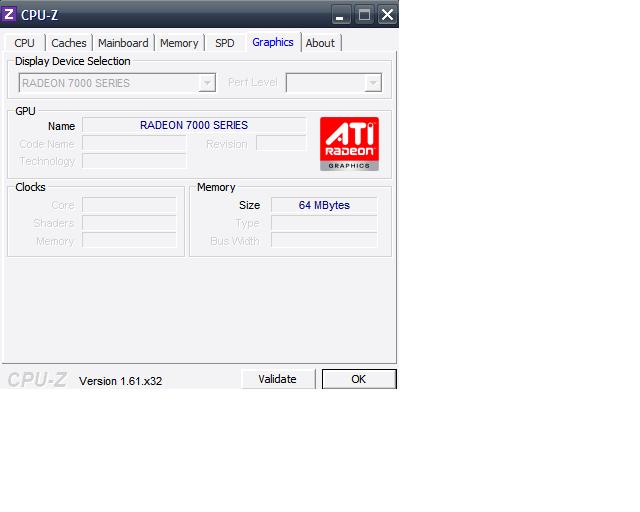Click the Validate button
Image resolution: width=640 pixels, height=512 pixels.
(278, 379)
